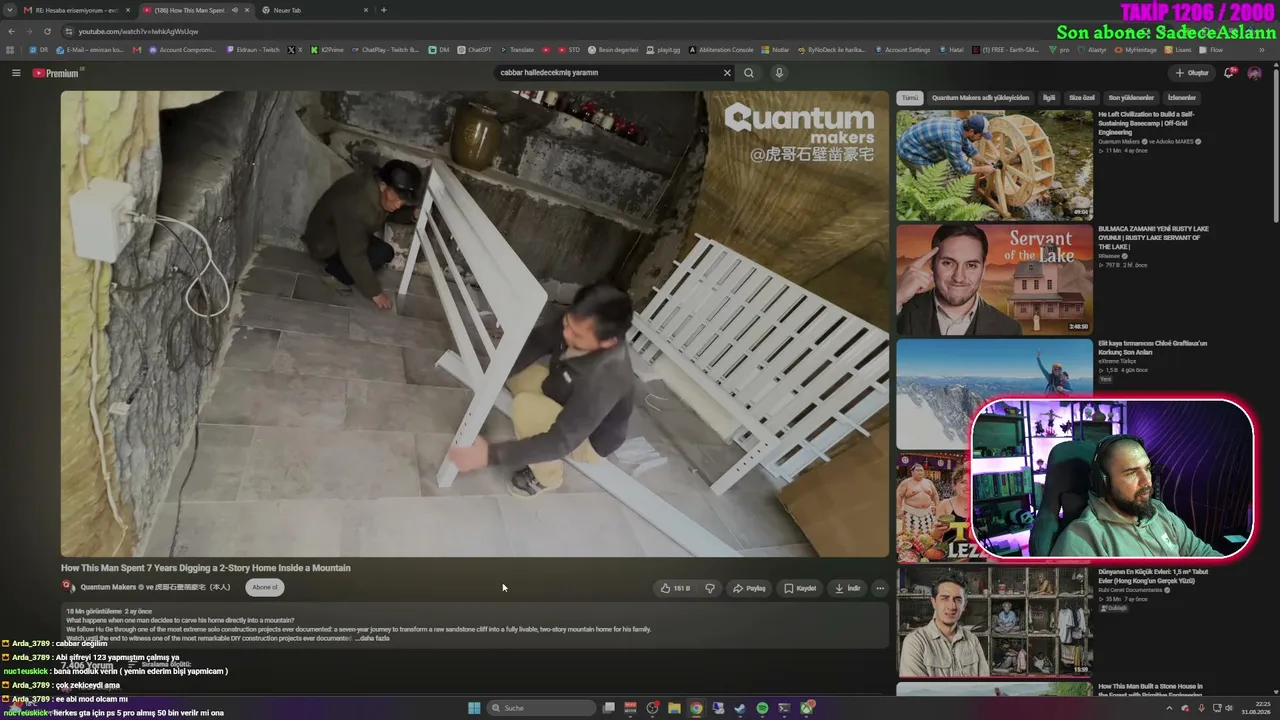This screenshot has height=720, width=1280.
Task: Open the tab search dropdown arrow
Action: [11, 10]
